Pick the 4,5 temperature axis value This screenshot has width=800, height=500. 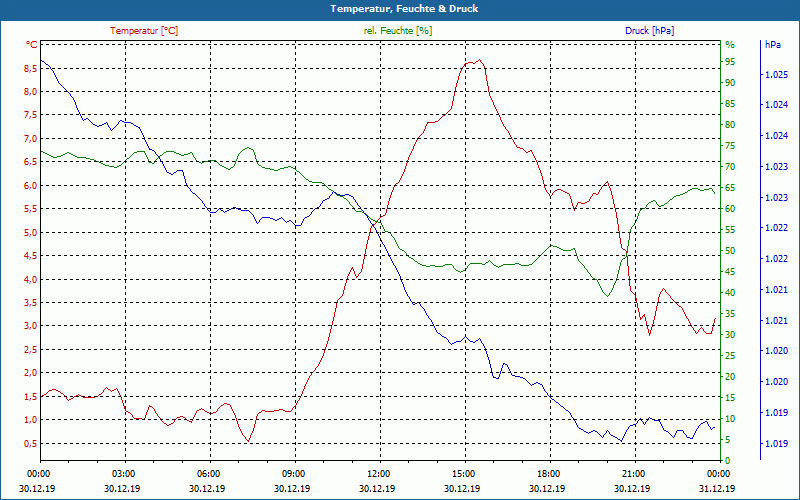point(31,256)
